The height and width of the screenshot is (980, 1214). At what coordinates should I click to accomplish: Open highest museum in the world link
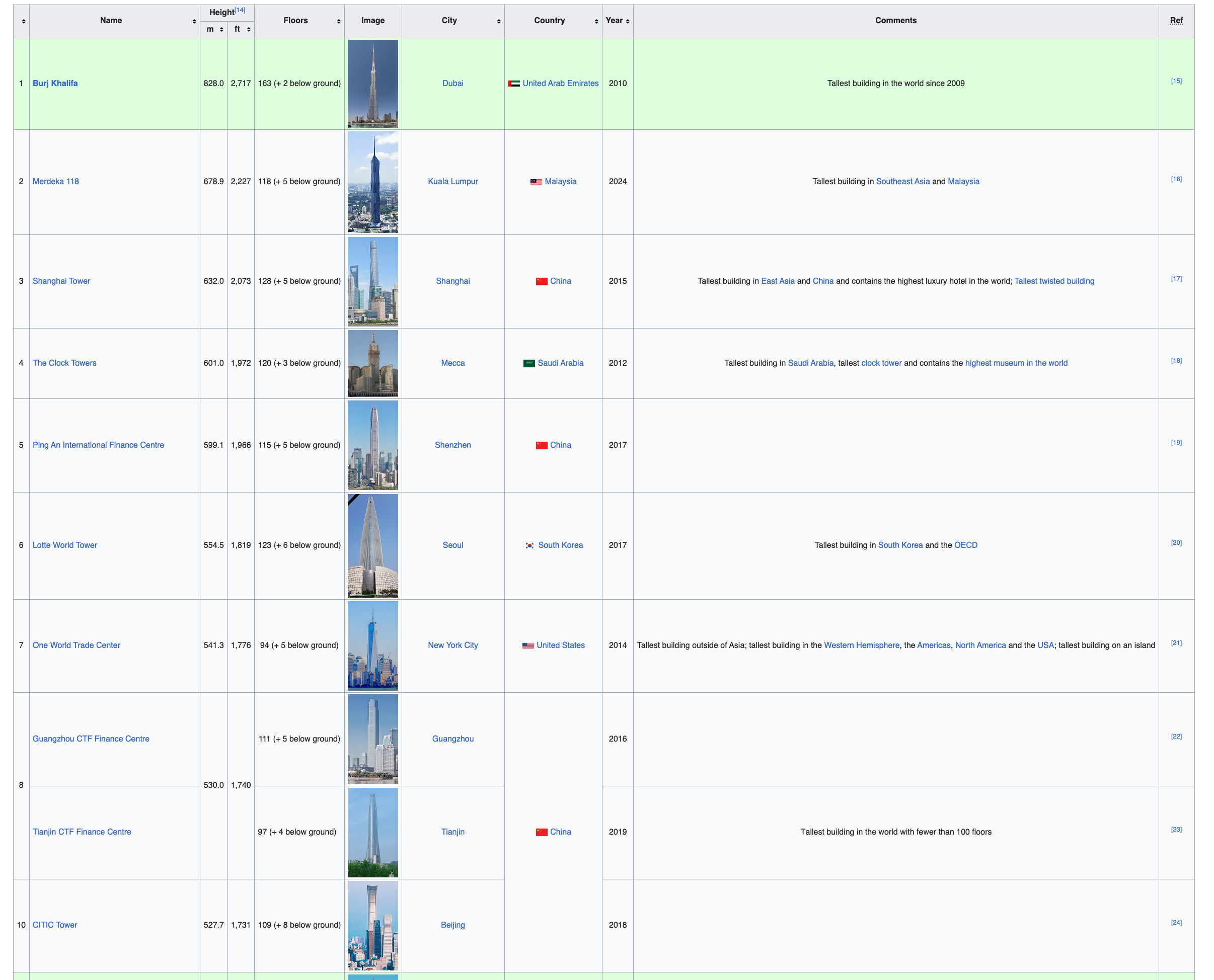(x=1016, y=363)
